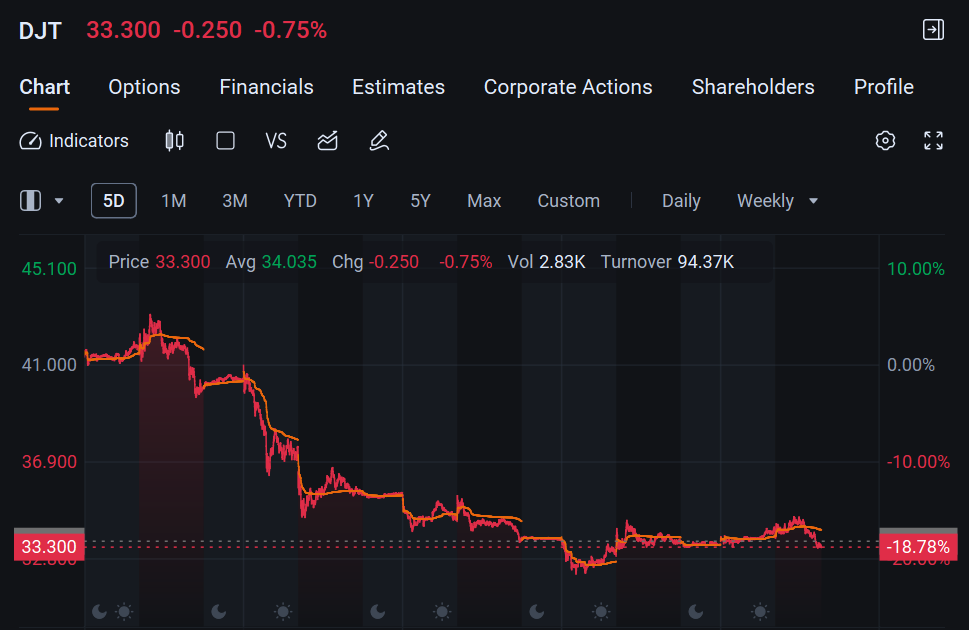Select the 5D time range
The width and height of the screenshot is (969, 630).
pos(114,201)
